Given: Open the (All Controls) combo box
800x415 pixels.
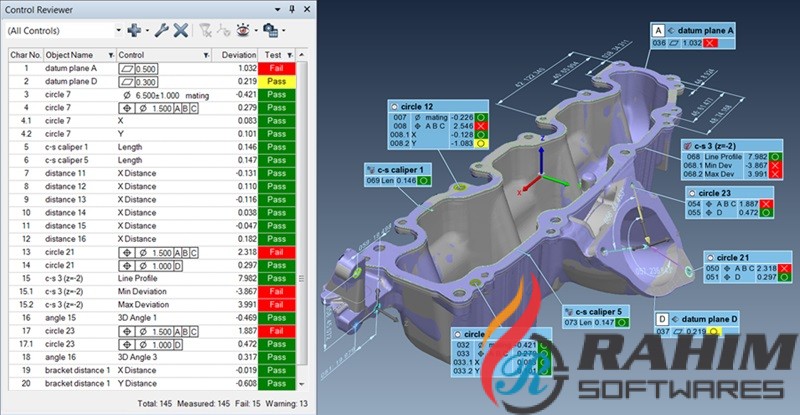Looking at the screenshot, I should coord(64,31).
